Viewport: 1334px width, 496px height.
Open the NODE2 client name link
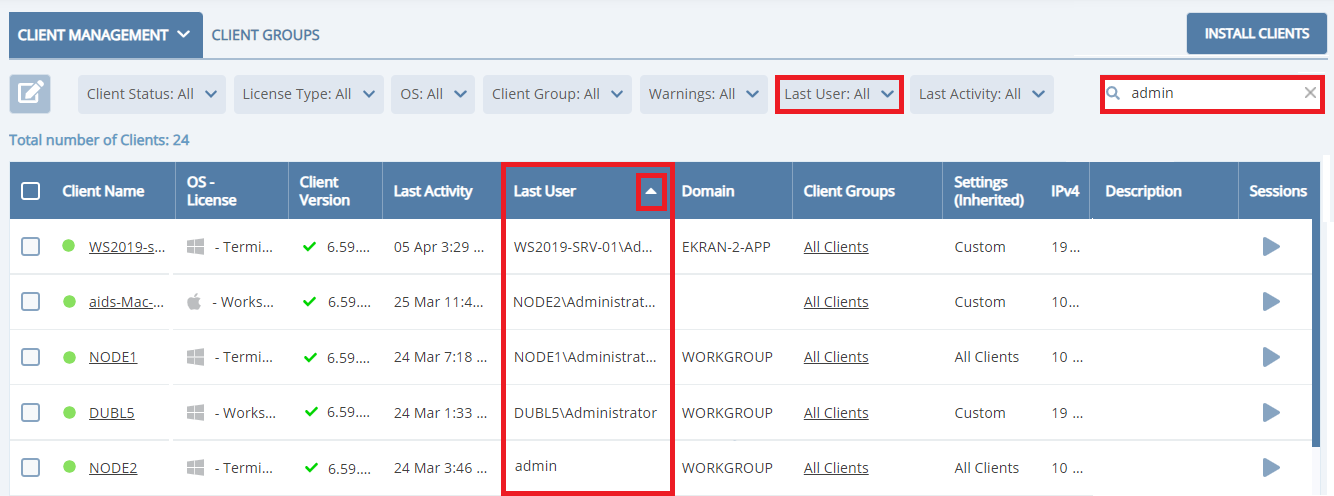(x=113, y=468)
